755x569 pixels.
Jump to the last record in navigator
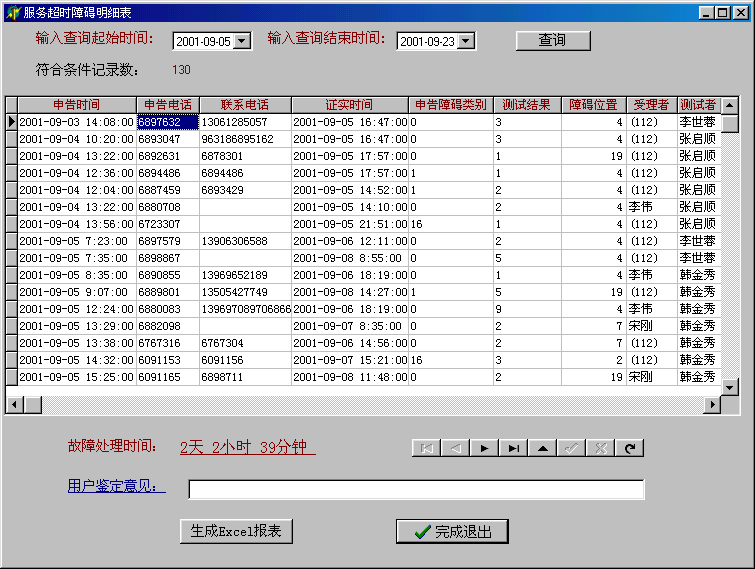coord(514,448)
